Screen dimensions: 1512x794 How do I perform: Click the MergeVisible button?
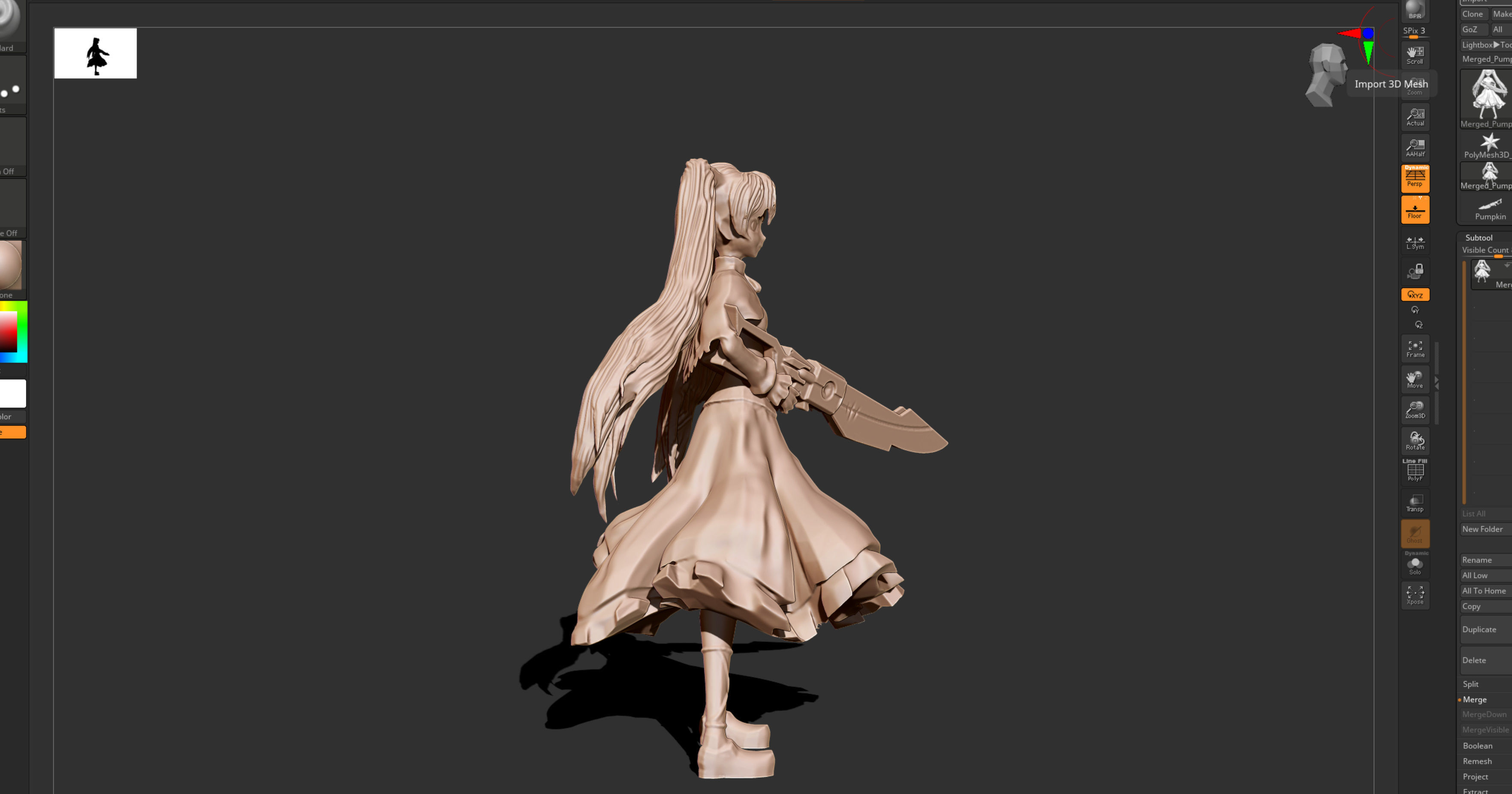coord(1485,729)
